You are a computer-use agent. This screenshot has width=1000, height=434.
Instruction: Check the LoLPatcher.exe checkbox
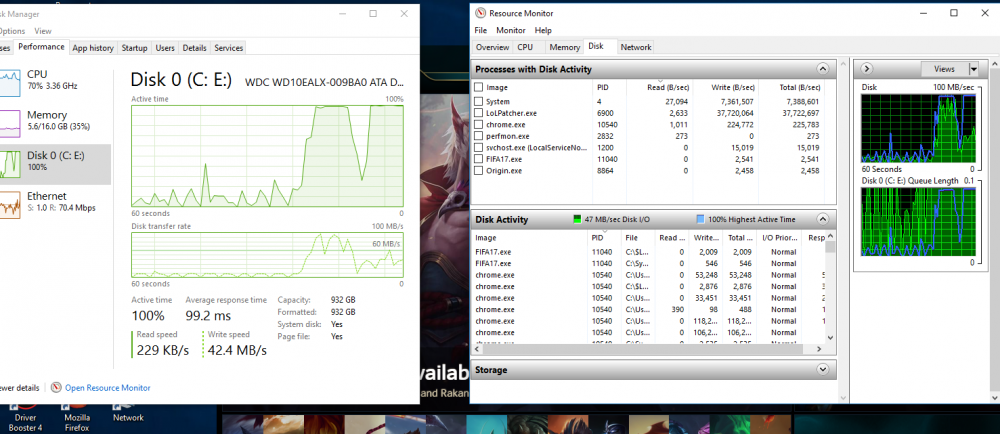click(479, 113)
